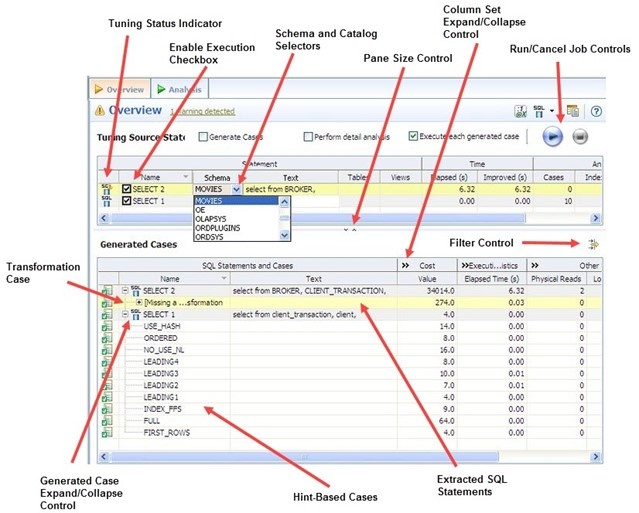Click status icon of Missing transformation row
This screenshot has width=639, height=513.
107,303
